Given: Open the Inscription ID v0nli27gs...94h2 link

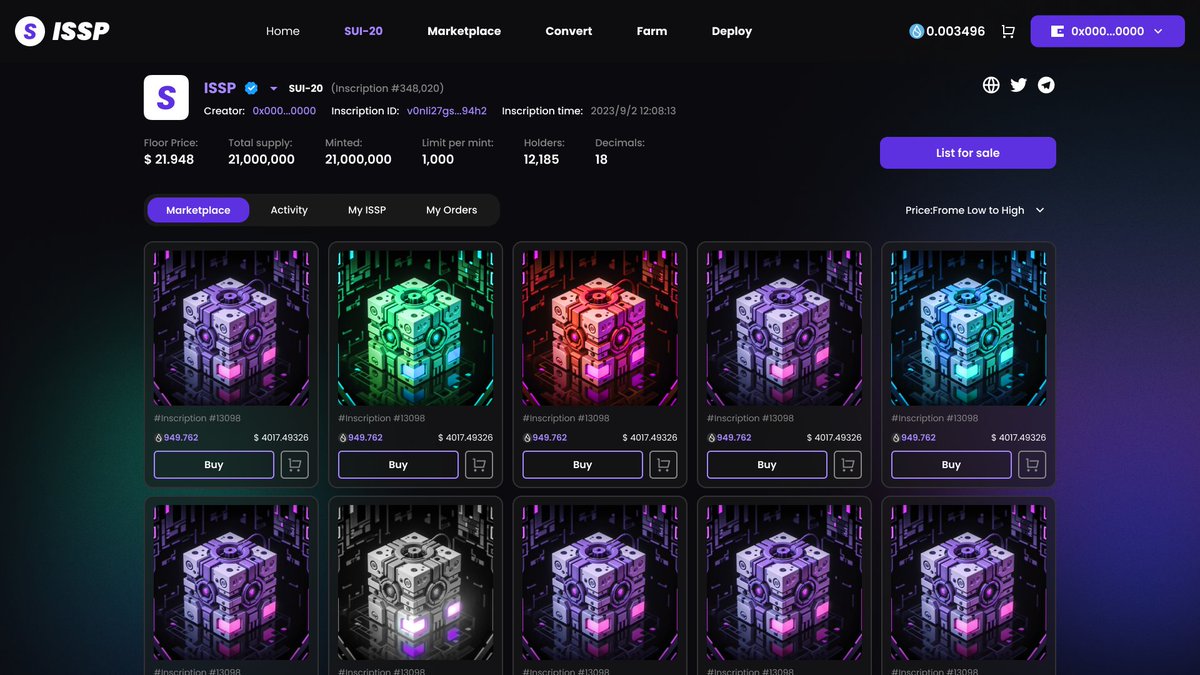Looking at the screenshot, I should 447,111.
